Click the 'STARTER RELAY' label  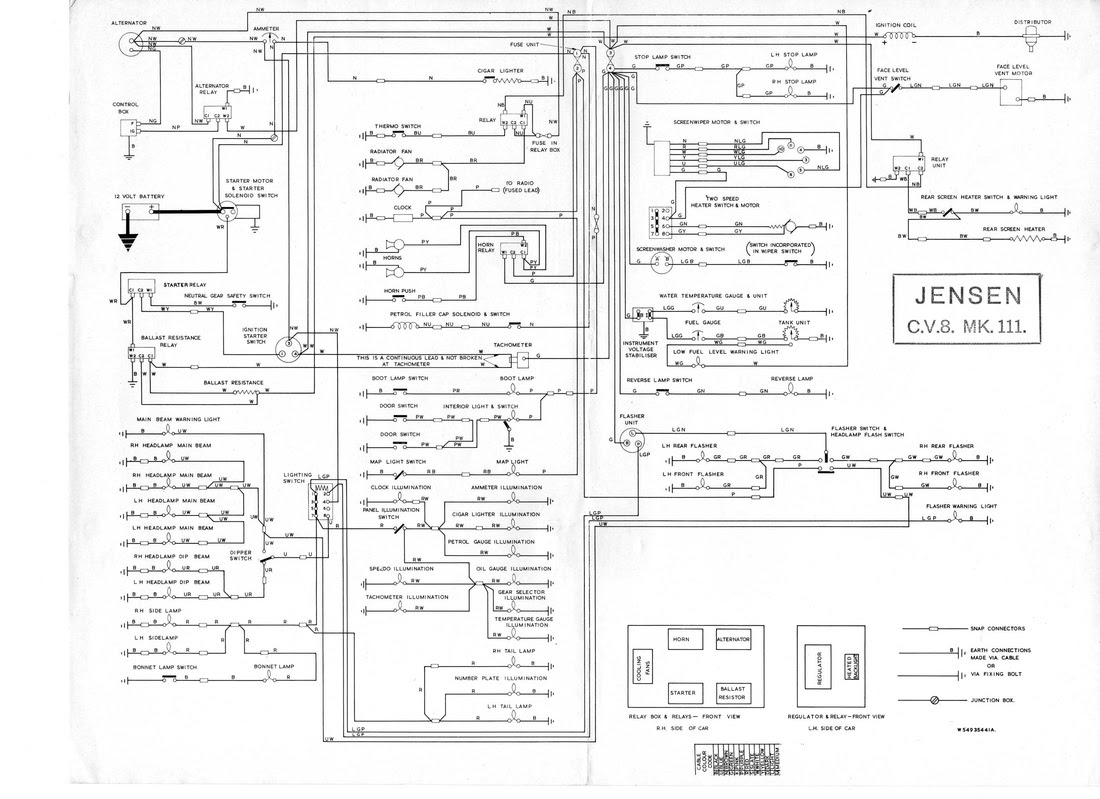185,286
